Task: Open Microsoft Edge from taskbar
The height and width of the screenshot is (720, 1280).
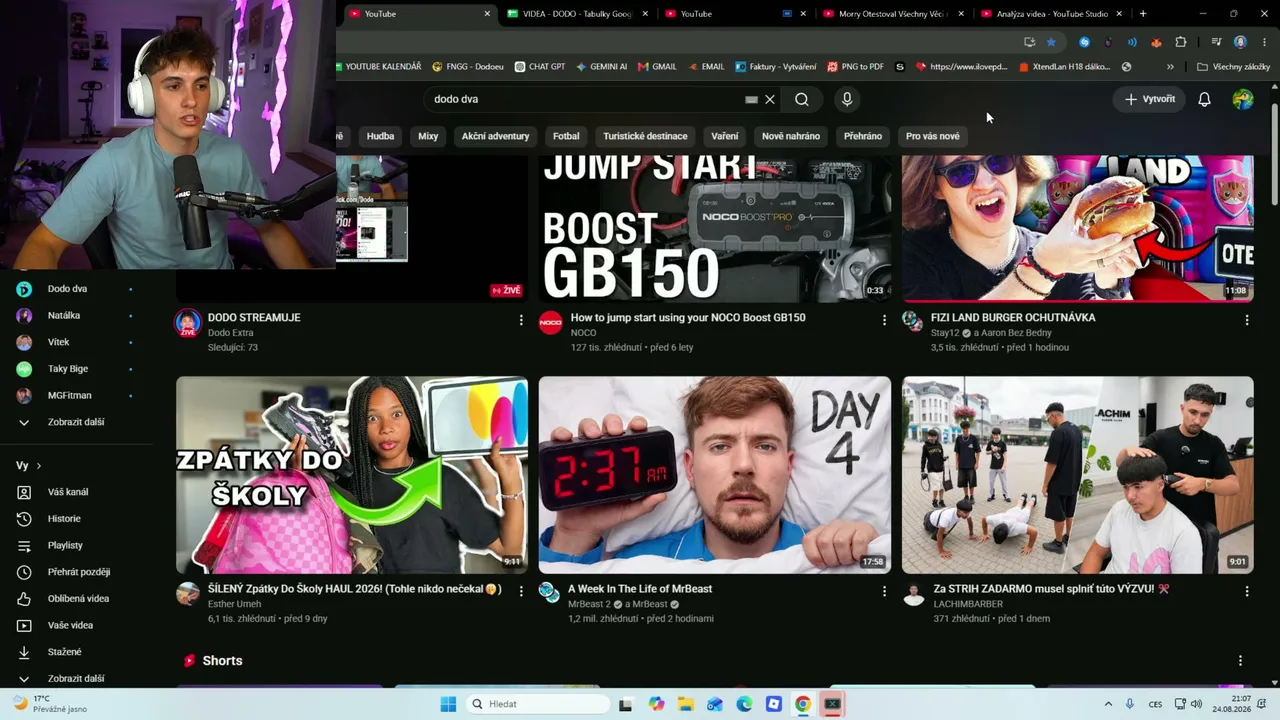Action: (744, 704)
